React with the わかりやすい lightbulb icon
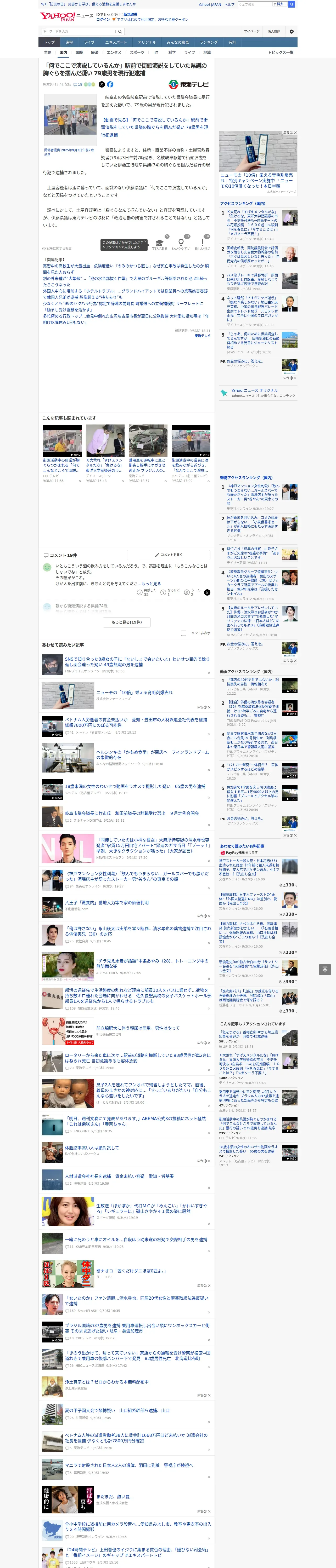 pyautogui.click(x=181, y=242)
